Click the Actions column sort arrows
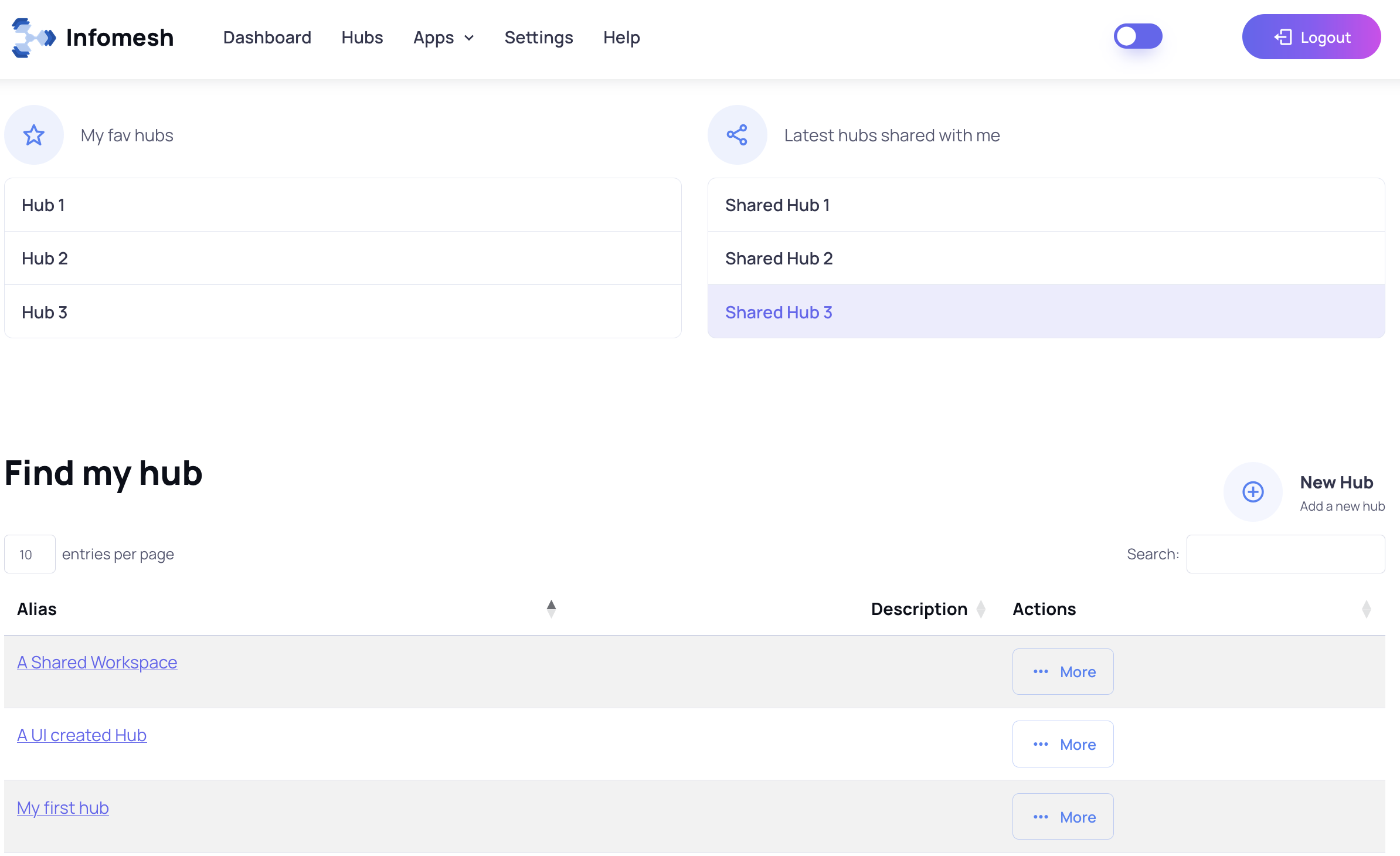The height and width of the screenshot is (856, 1400). [1366, 609]
